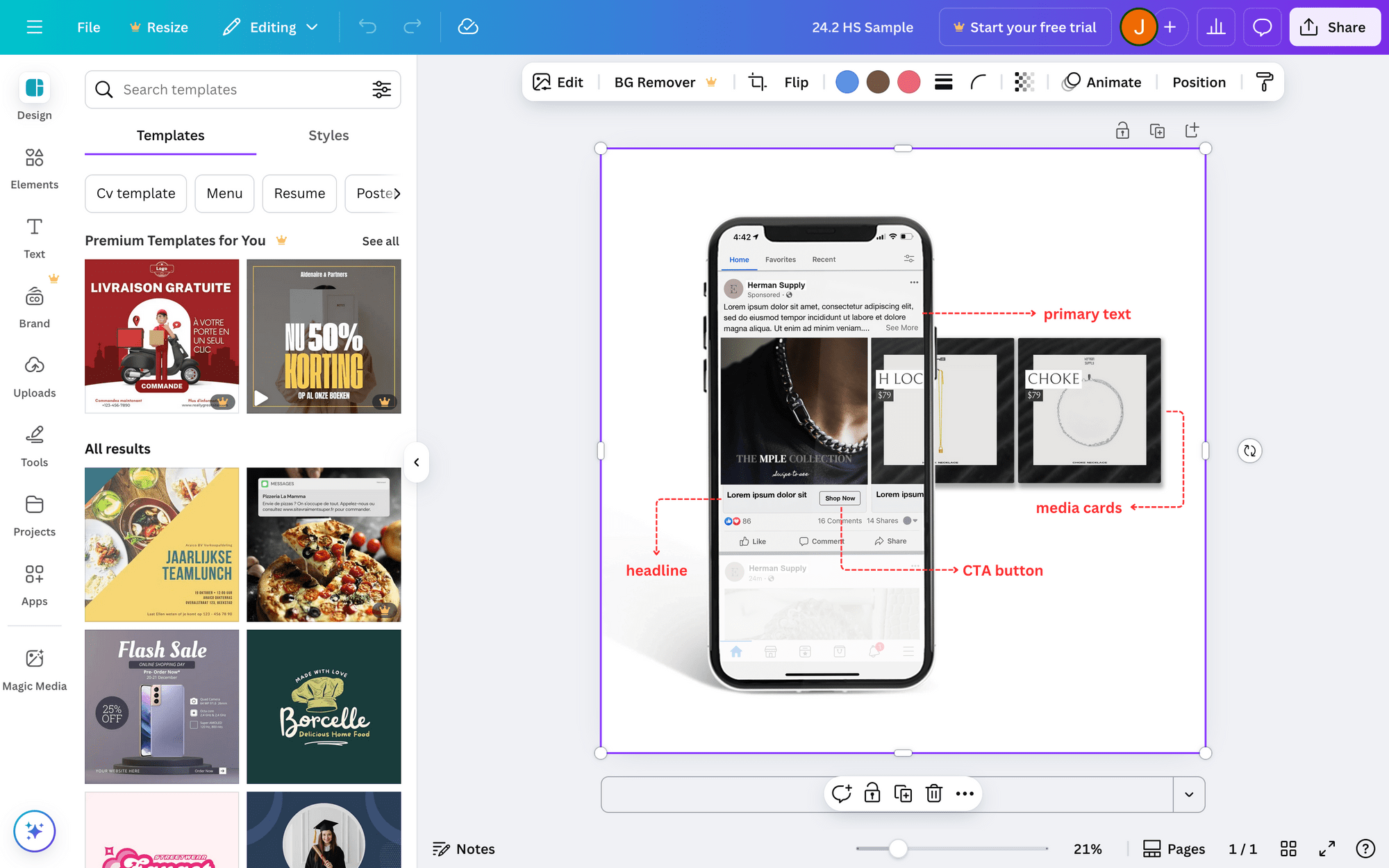Open the transparency checkerboard icon
This screenshot has width=1389, height=868.
(x=1024, y=83)
